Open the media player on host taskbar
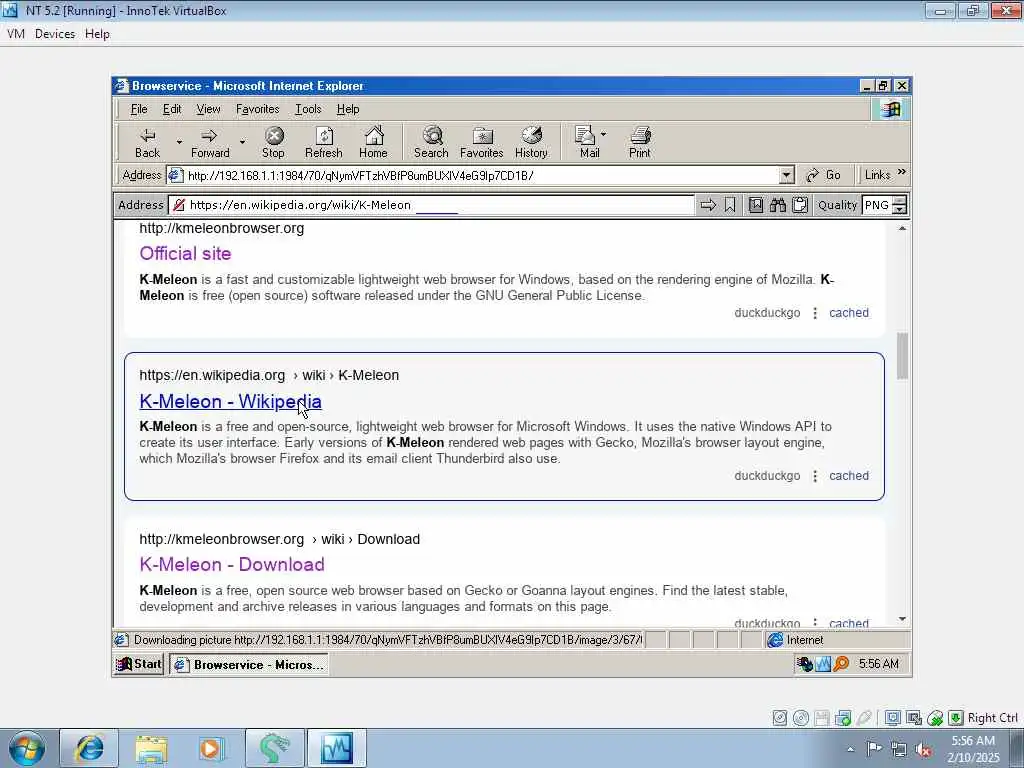The image size is (1024, 768). point(211,748)
